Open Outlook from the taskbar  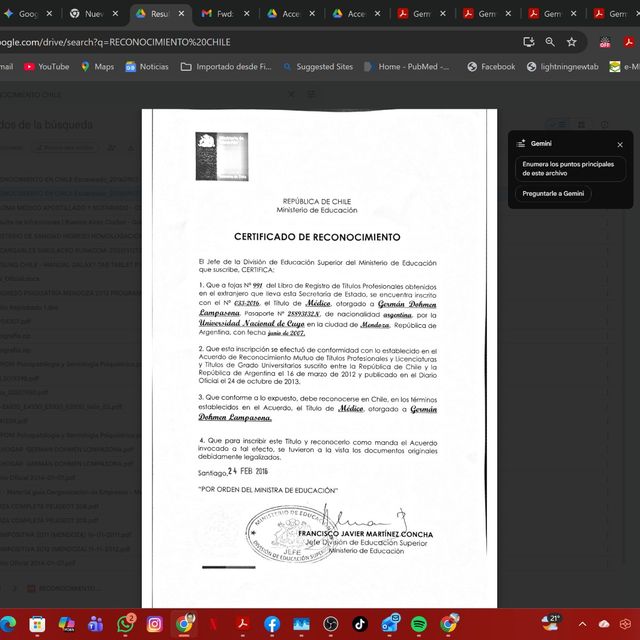point(389,623)
